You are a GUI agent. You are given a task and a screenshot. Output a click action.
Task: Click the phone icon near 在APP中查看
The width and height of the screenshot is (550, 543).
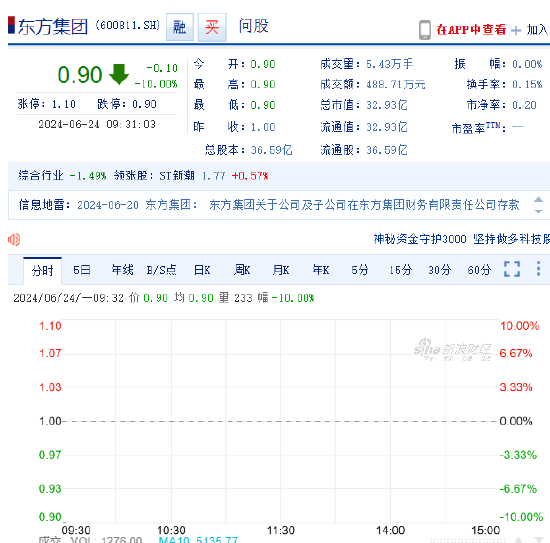click(x=425, y=30)
